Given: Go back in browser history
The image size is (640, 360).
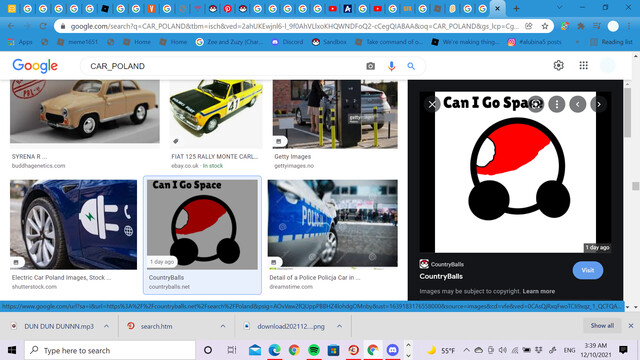Looking at the screenshot, I should pos(11,26).
